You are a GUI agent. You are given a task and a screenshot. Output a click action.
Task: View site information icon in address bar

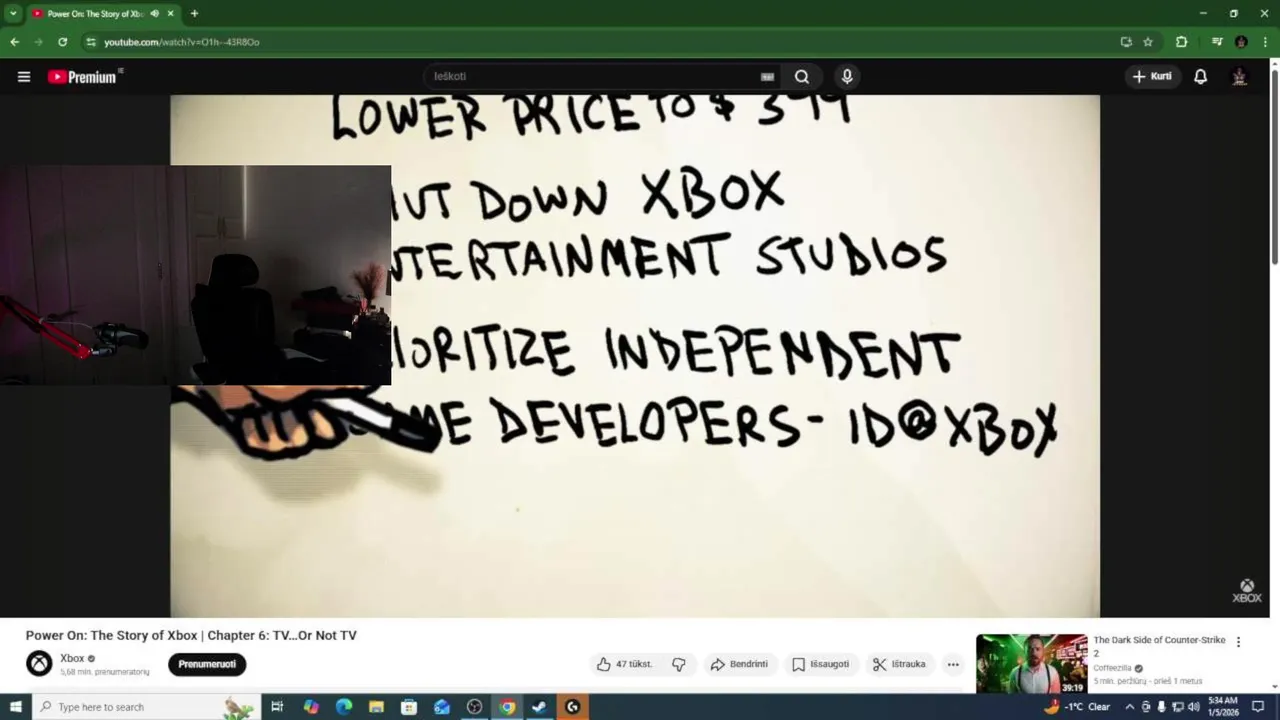[x=91, y=42]
